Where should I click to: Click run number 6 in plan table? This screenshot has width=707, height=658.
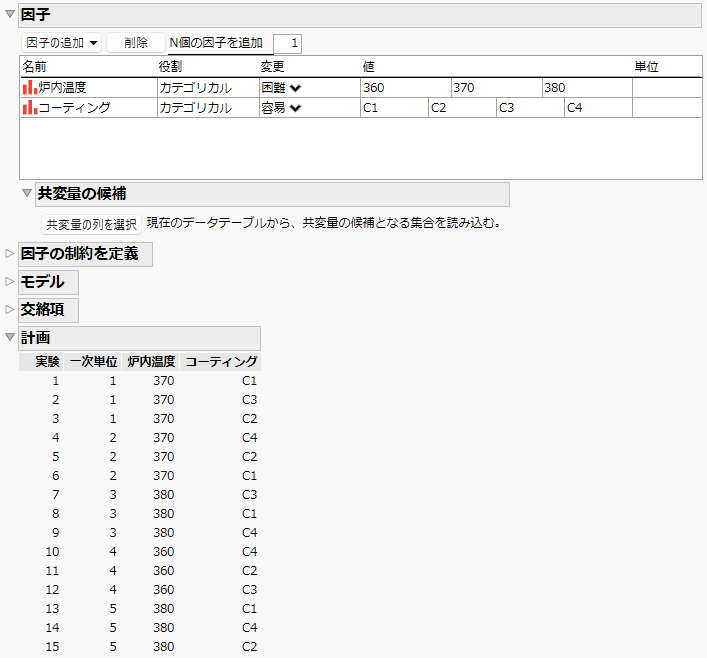point(55,476)
